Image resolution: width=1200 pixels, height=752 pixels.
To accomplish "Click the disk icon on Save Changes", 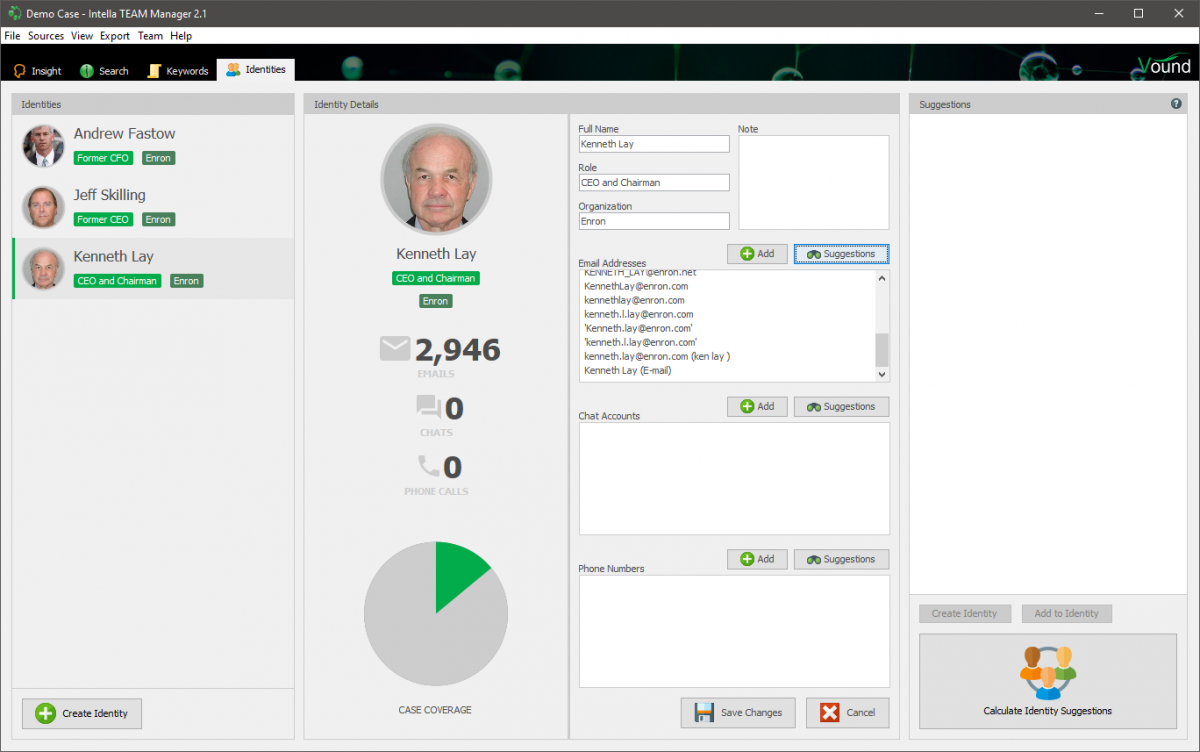I will tap(706, 712).
